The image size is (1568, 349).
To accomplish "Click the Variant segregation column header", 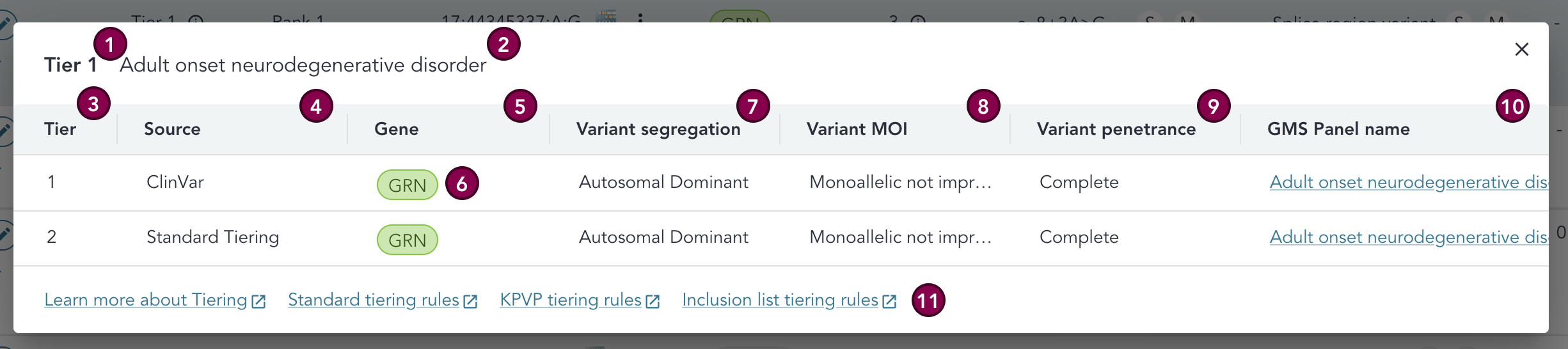I will 658,129.
